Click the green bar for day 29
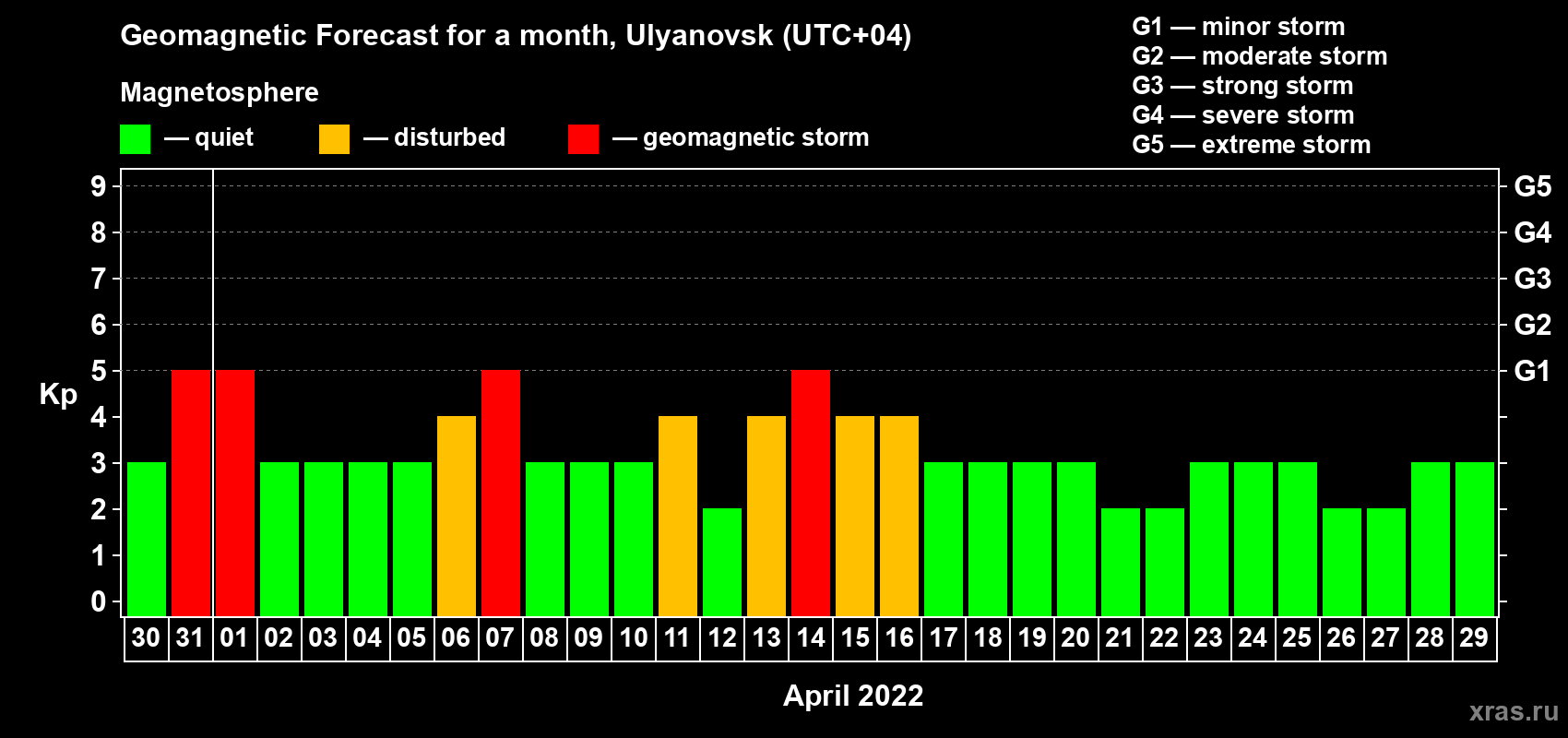Image resolution: width=1568 pixels, height=738 pixels. [1475, 540]
